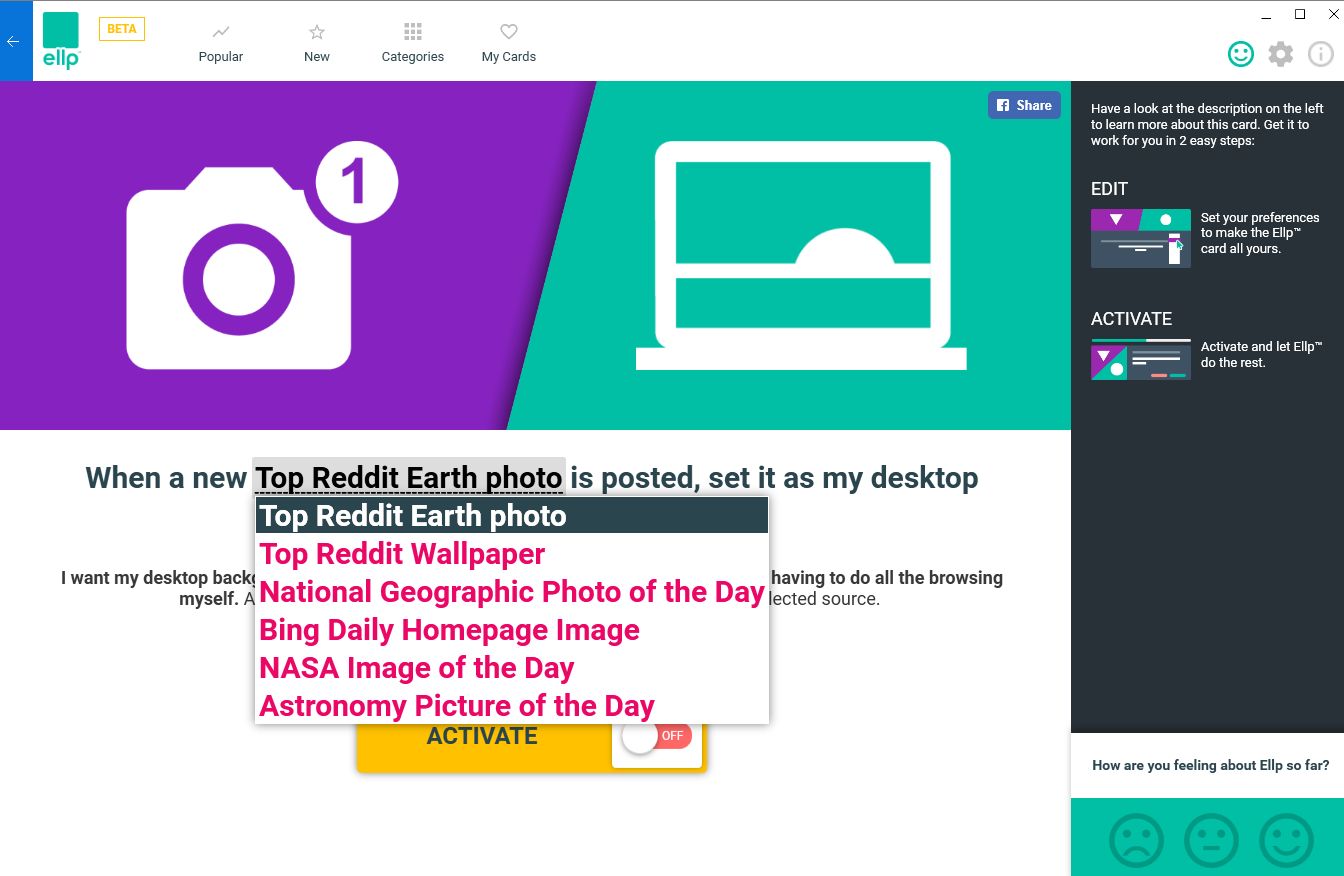Select Top Reddit Earth photo option
Screen dimensions: 1344x876
point(512,516)
